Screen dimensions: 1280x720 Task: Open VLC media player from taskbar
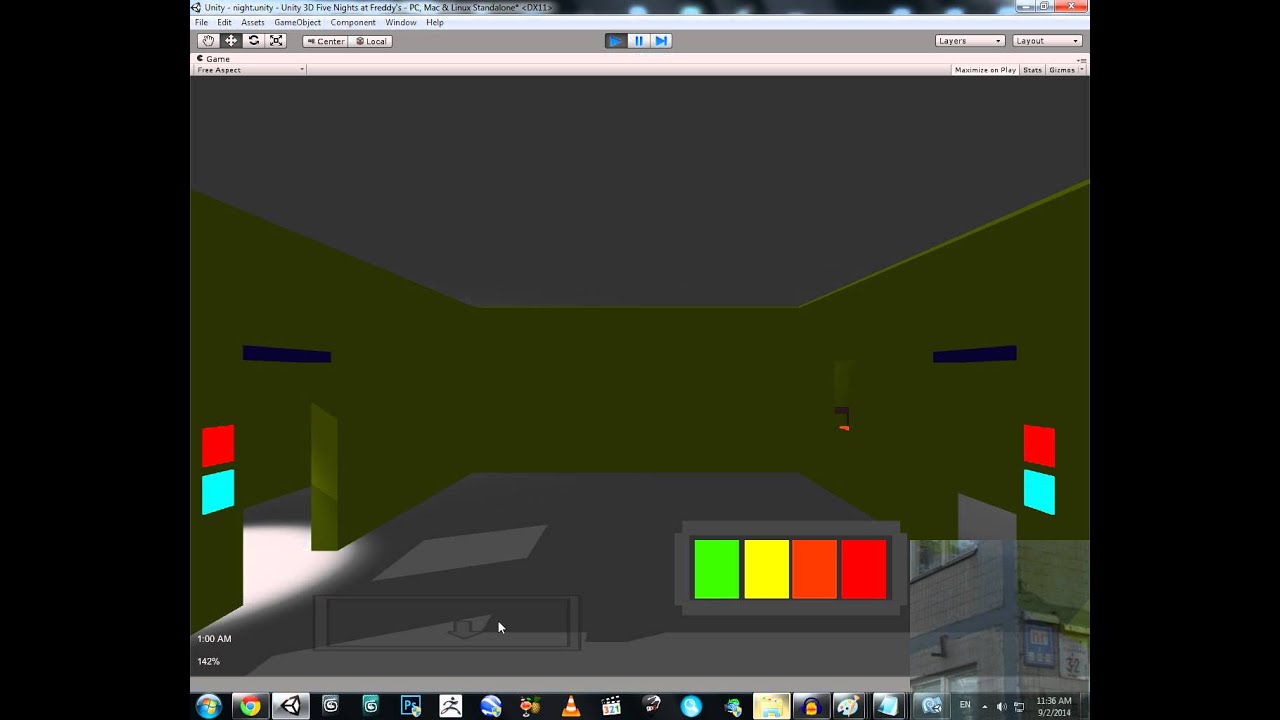[571, 707]
